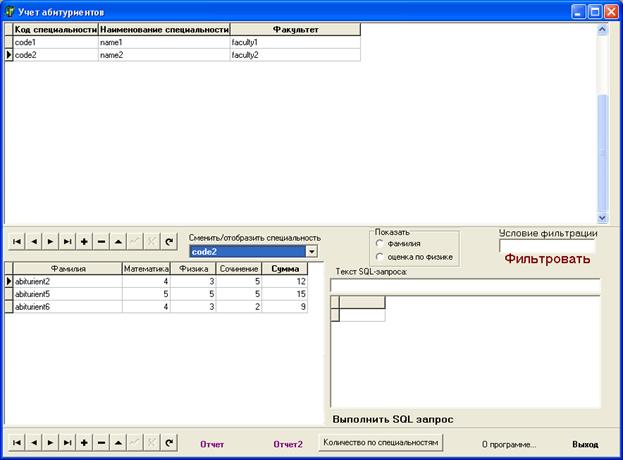Open the specialty combo box dropdown arrow

tap(312, 252)
